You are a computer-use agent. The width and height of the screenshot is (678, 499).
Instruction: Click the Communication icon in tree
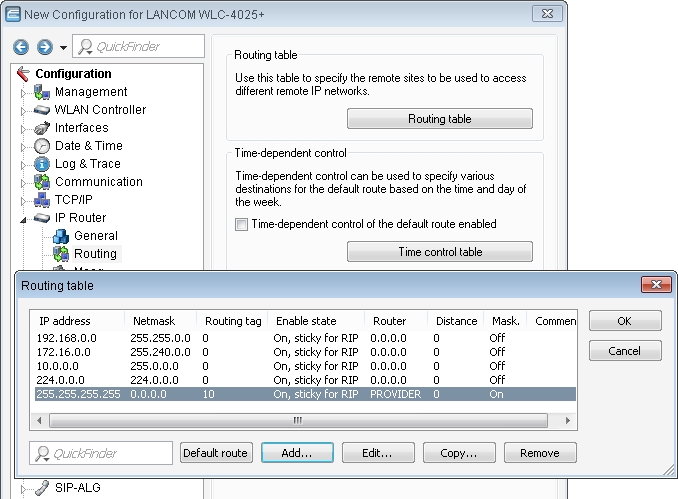42,182
